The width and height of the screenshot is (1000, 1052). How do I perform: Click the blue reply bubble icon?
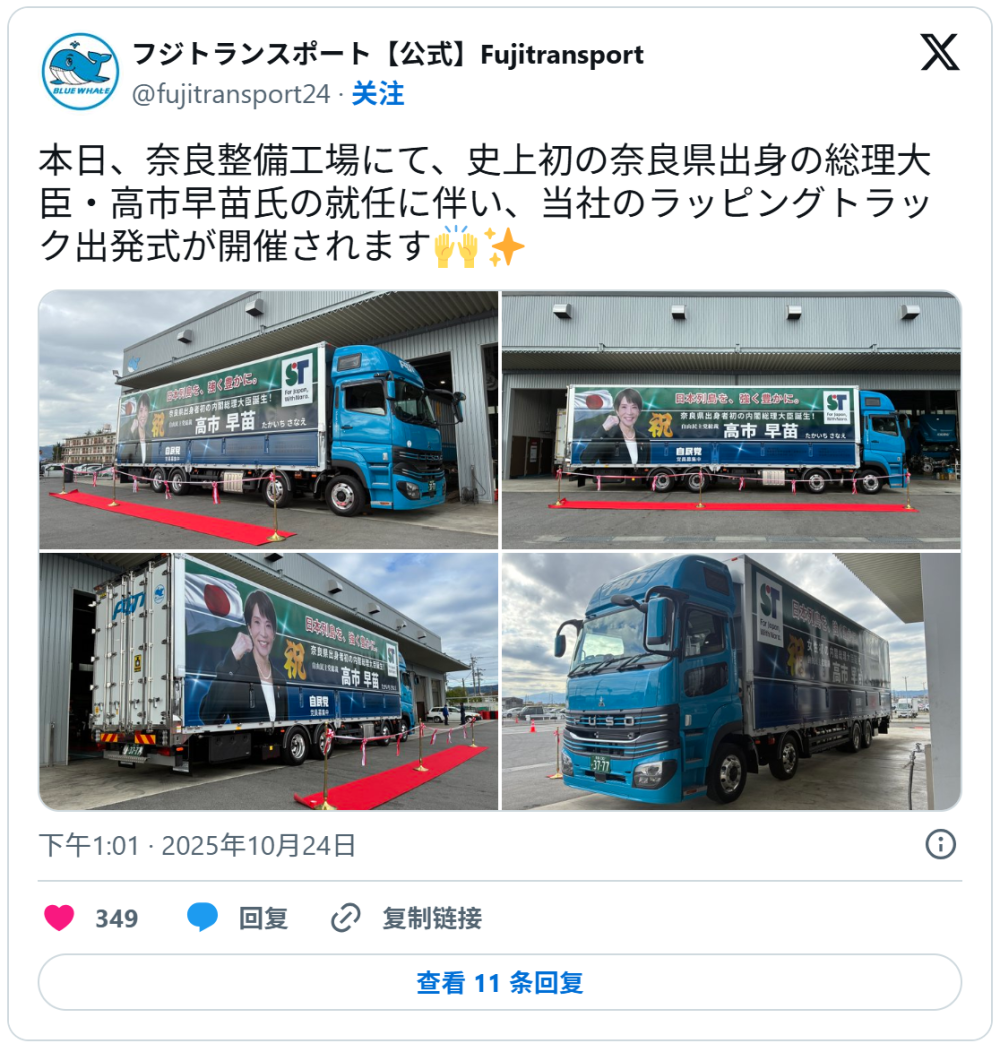[x=202, y=917]
